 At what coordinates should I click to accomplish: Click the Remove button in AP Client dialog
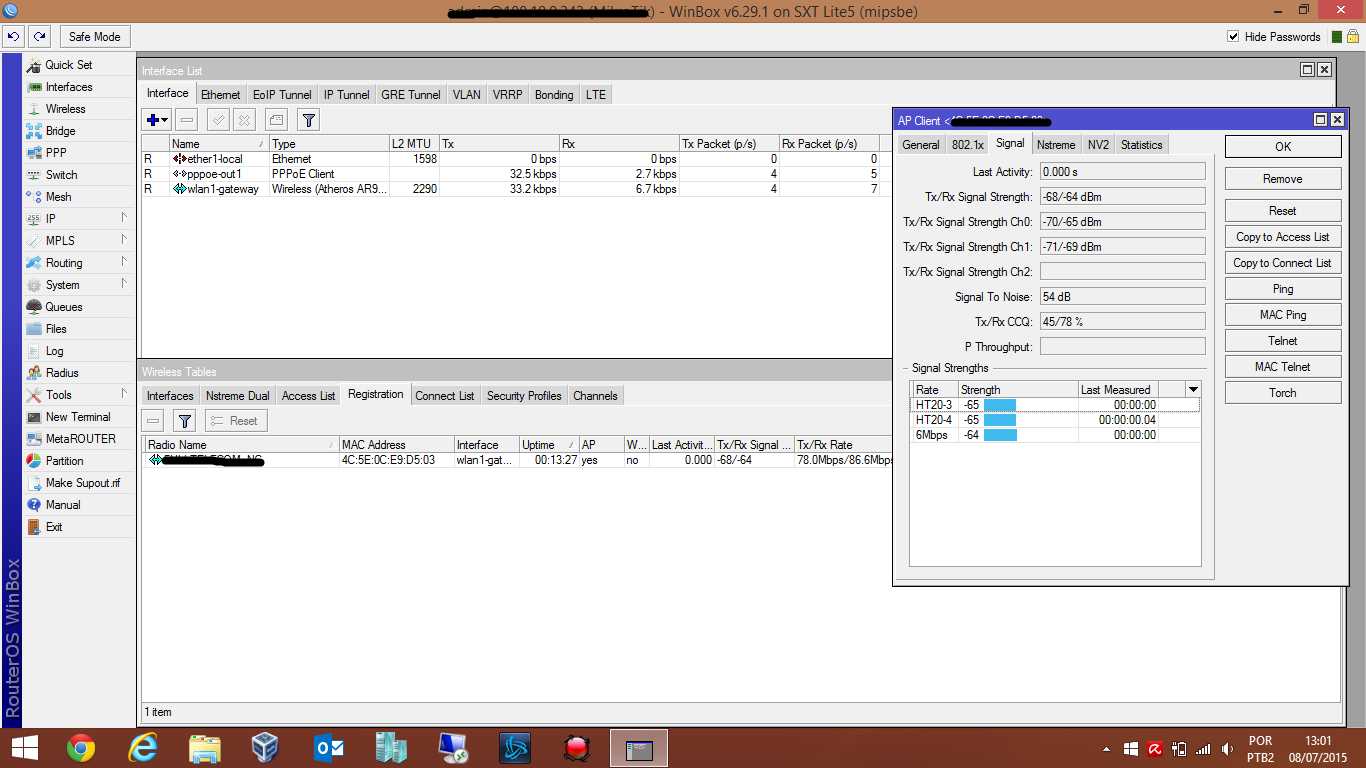click(x=1283, y=179)
